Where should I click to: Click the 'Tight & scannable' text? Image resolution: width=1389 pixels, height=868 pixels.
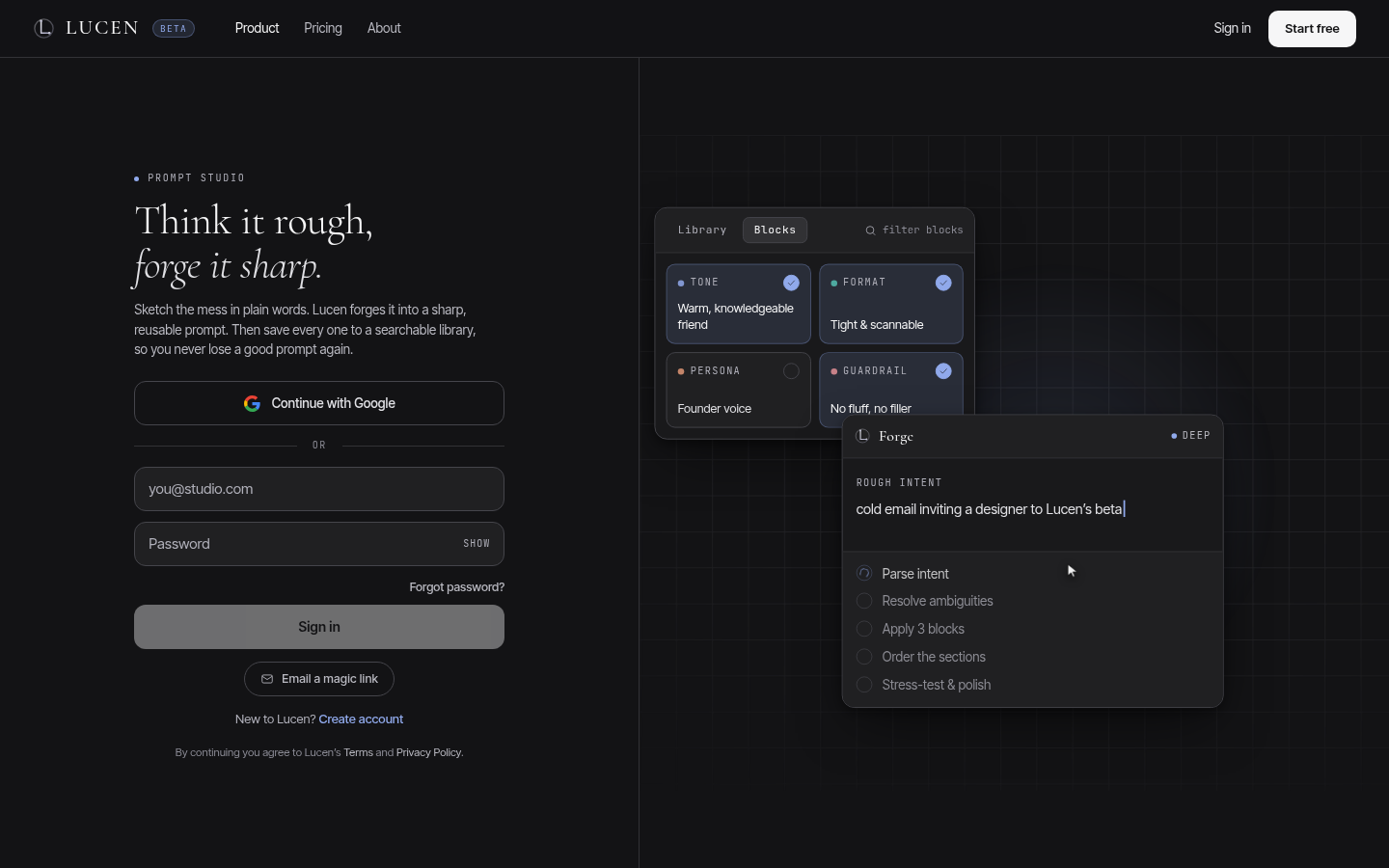coord(877,325)
